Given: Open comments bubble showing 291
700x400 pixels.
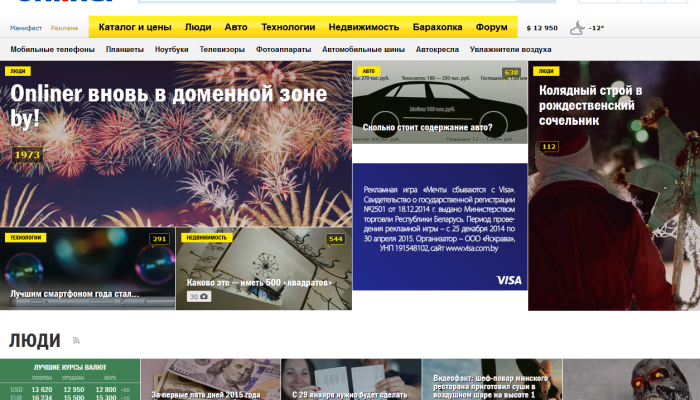Looking at the screenshot, I should point(159,239).
